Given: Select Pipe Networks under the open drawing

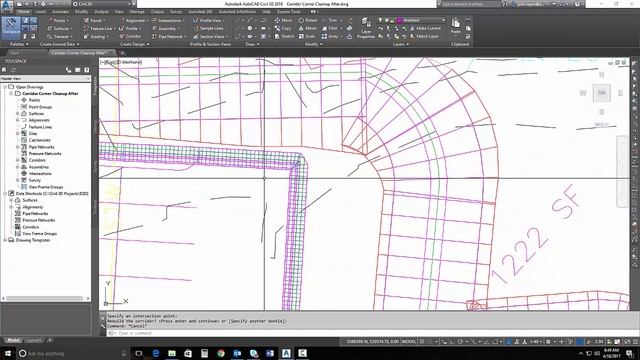Looking at the screenshot, I should [41, 147].
